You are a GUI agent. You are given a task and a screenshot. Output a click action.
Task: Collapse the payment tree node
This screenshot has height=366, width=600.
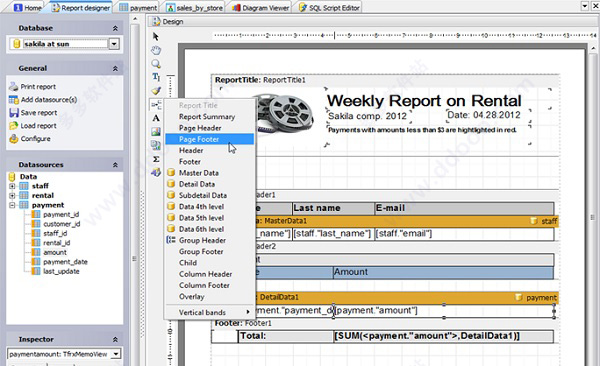[12, 205]
